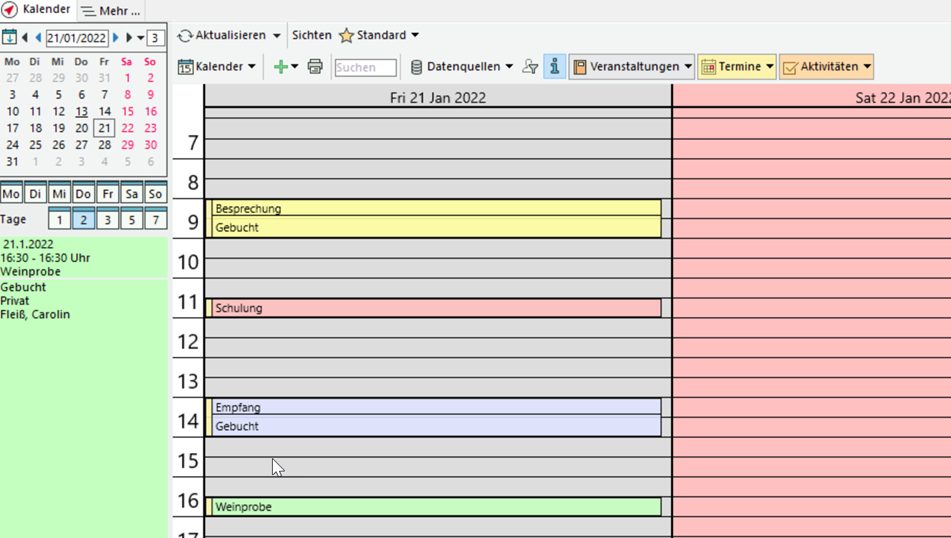Click the Aktualisieren refresh icon
This screenshot has width=951, height=538.
click(x=185, y=35)
